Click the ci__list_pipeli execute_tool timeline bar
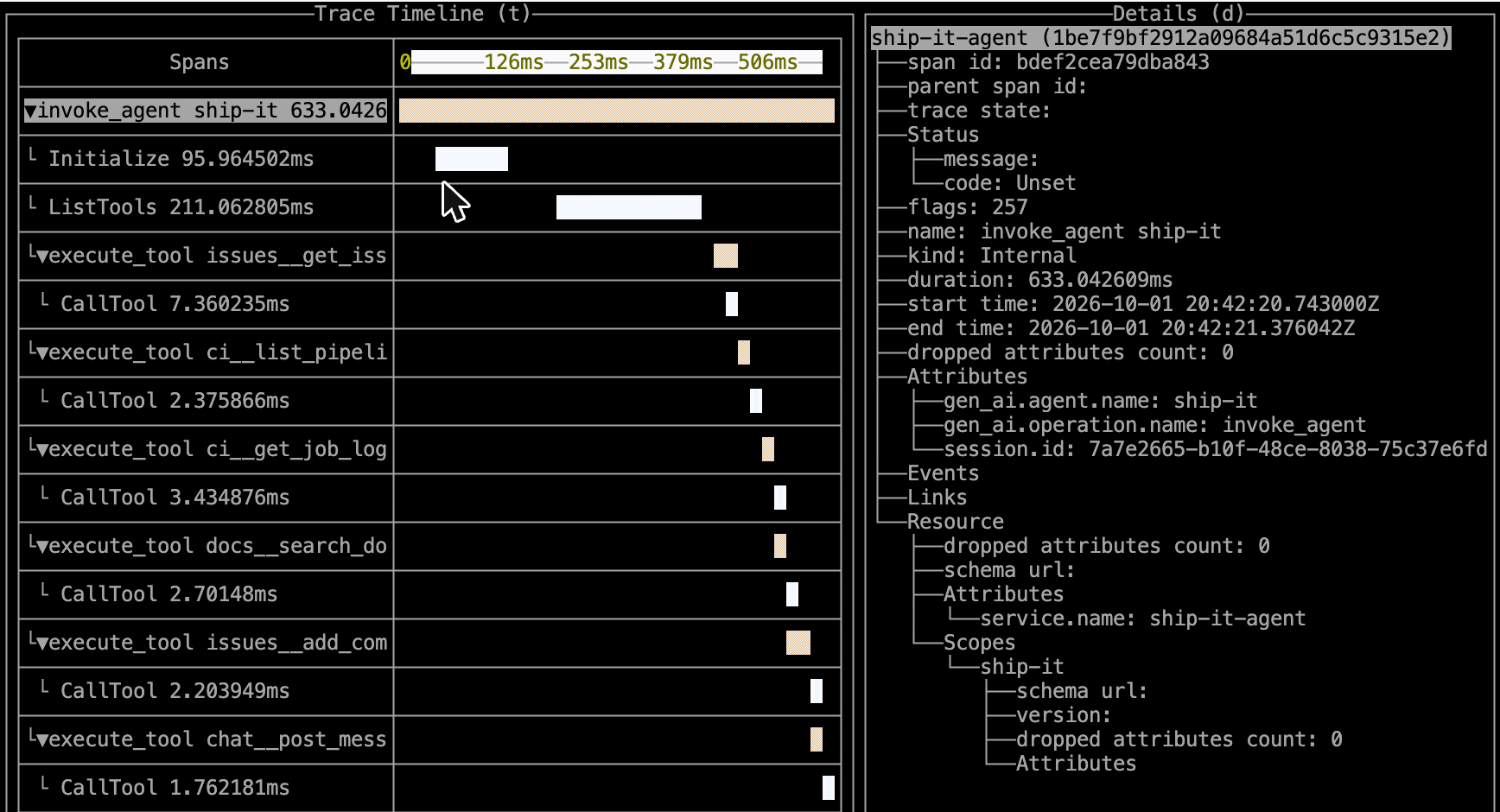 pos(744,353)
